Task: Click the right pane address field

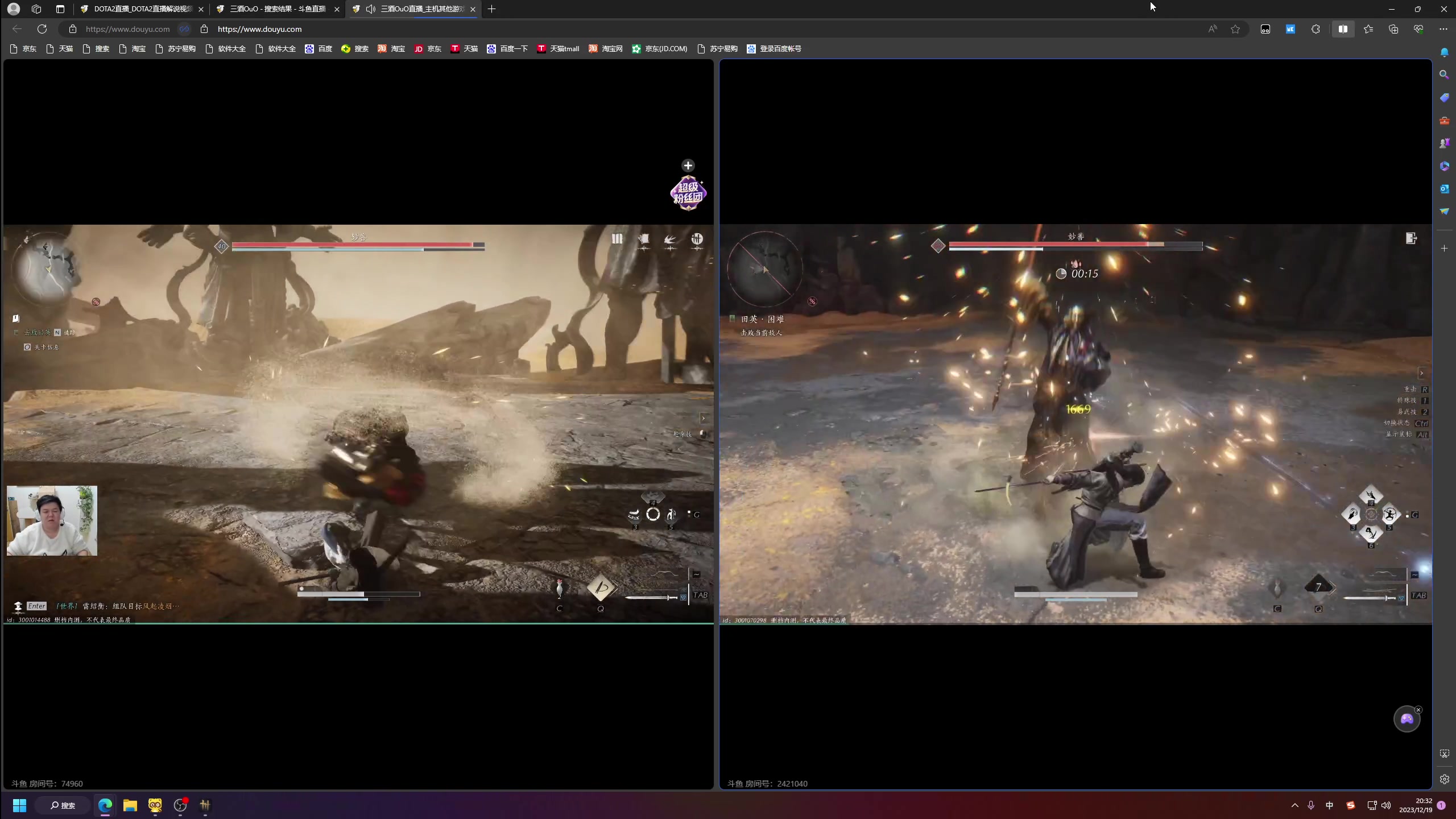Action: click(259, 29)
